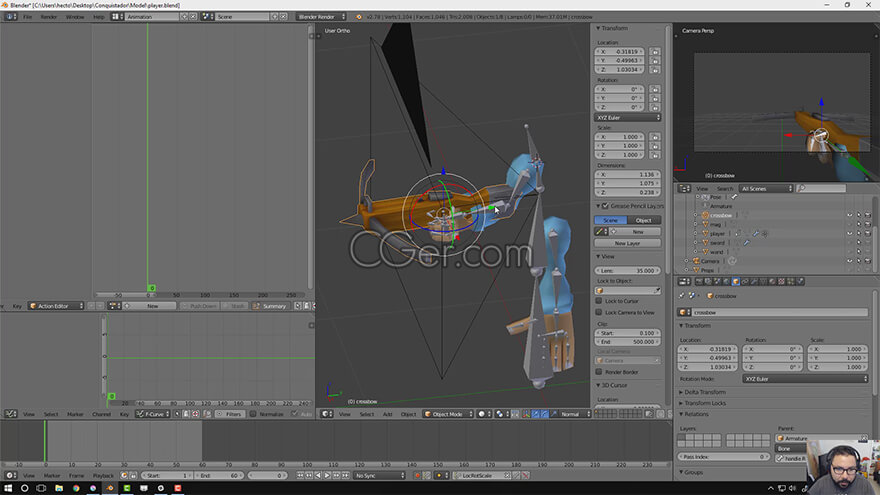
Task: Click the Filters button in the graph editor
Action: click(x=229, y=414)
